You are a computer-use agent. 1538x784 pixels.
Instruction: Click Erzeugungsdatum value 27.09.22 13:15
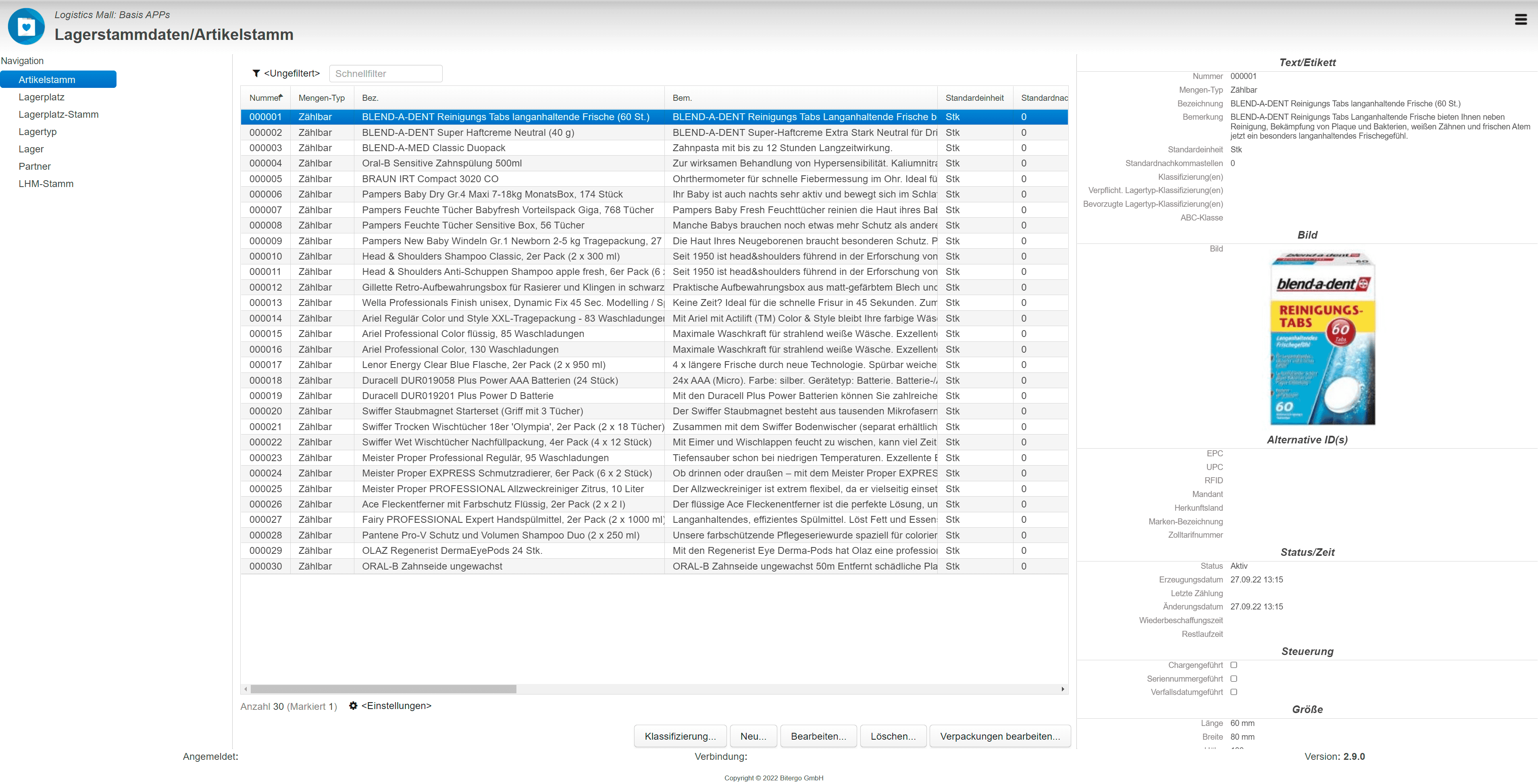click(x=1256, y=580)
